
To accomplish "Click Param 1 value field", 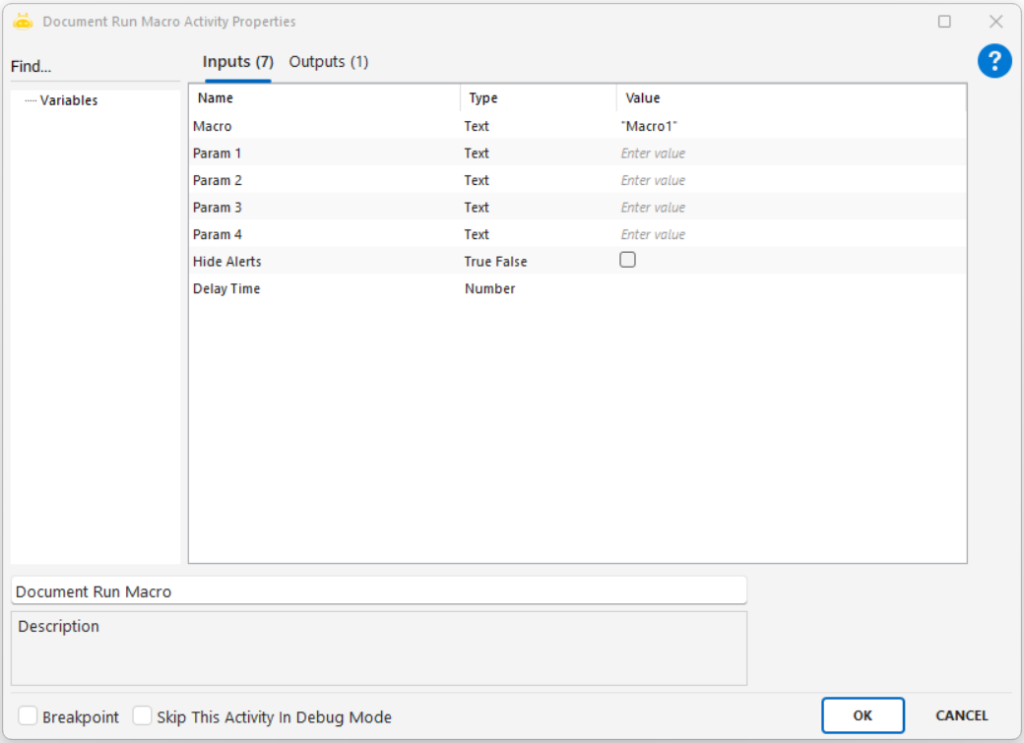I will [790, 154].
